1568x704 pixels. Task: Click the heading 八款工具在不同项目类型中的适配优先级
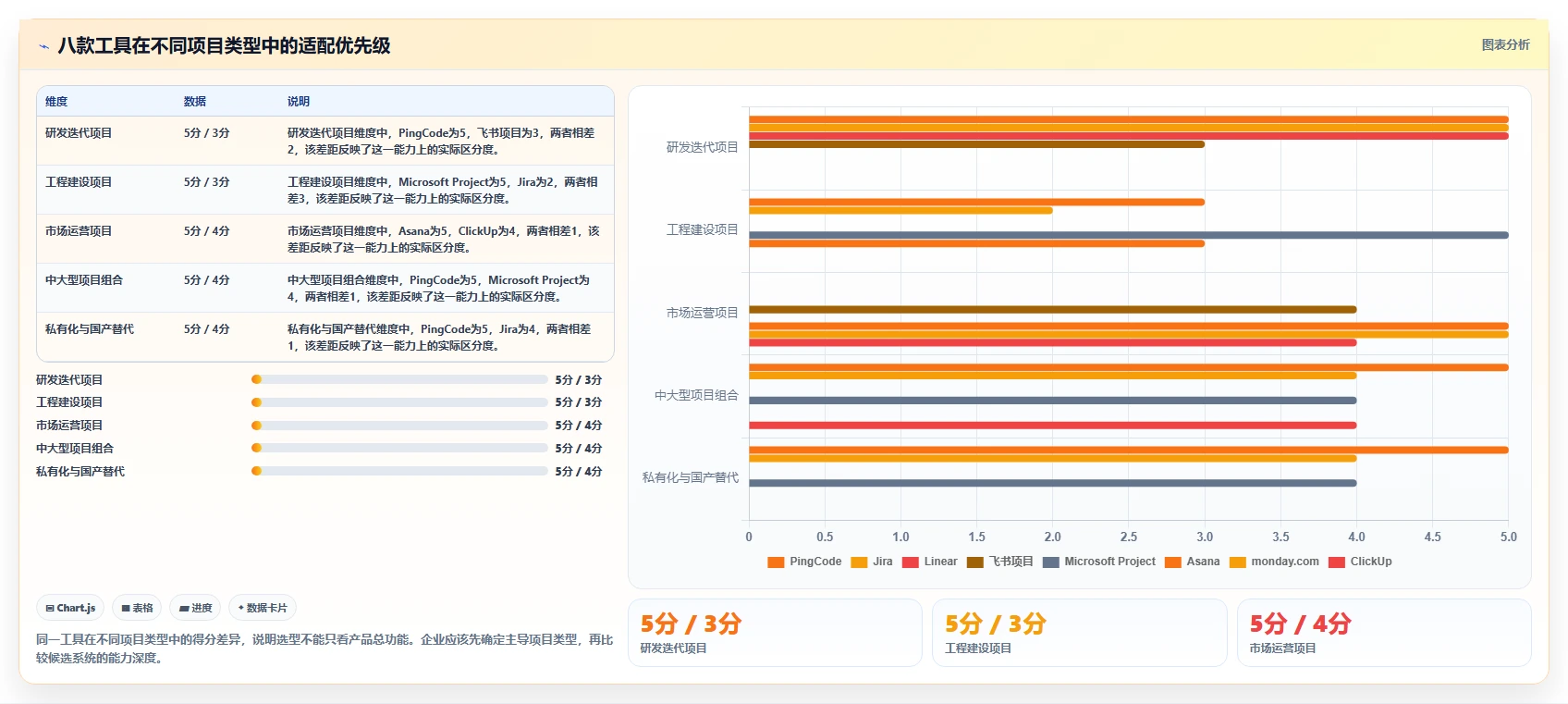click(x=224, y=45)
